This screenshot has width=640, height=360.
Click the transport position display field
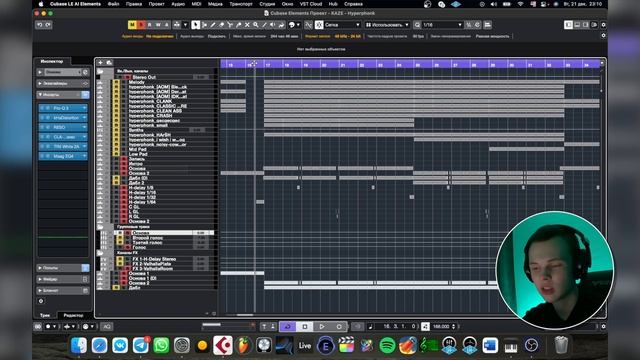pos(395,327)
